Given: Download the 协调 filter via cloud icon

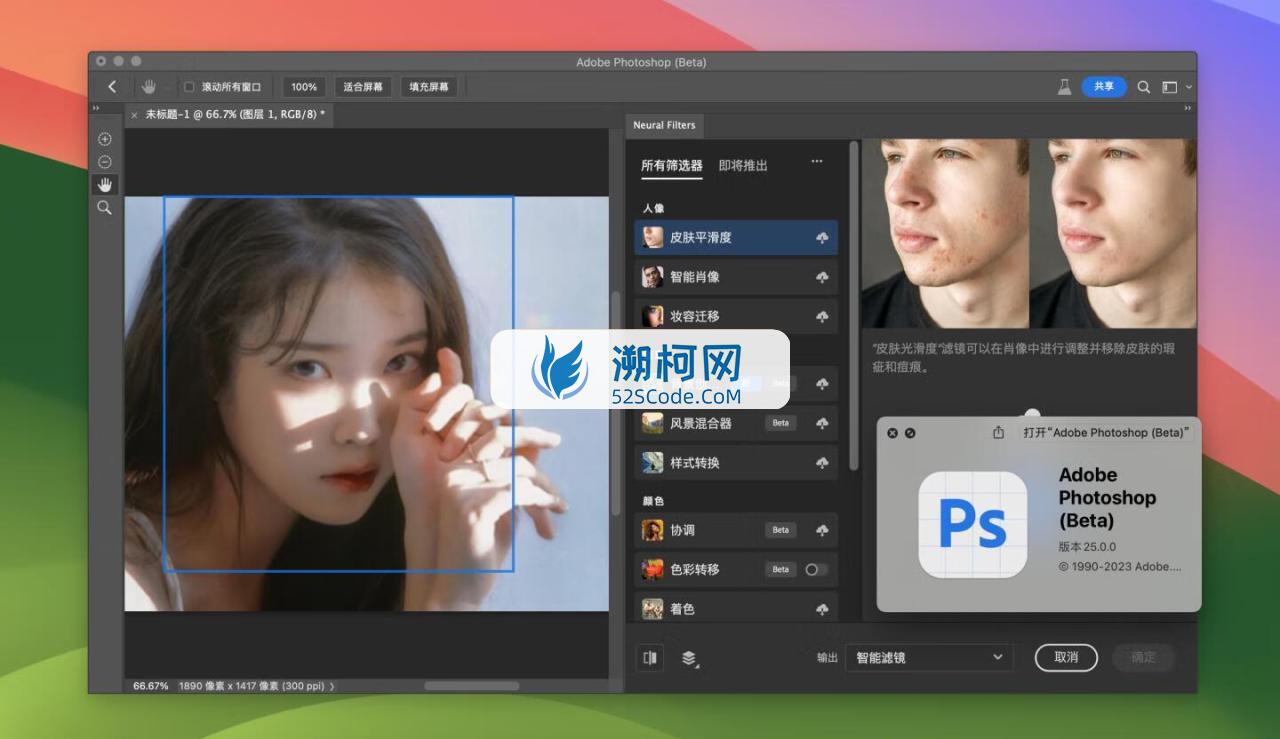Looking at the screenshot, I should (822, 530).
